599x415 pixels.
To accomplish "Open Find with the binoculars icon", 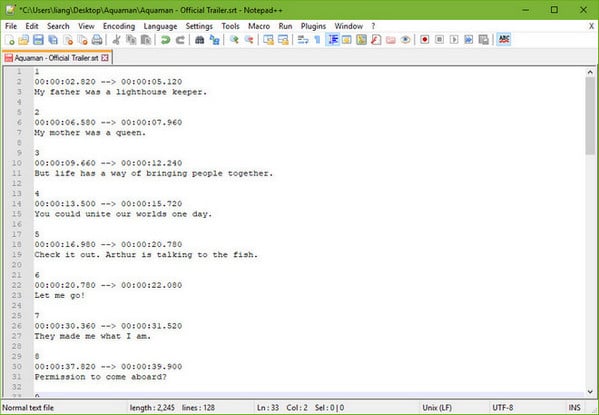I will (199, 40).
